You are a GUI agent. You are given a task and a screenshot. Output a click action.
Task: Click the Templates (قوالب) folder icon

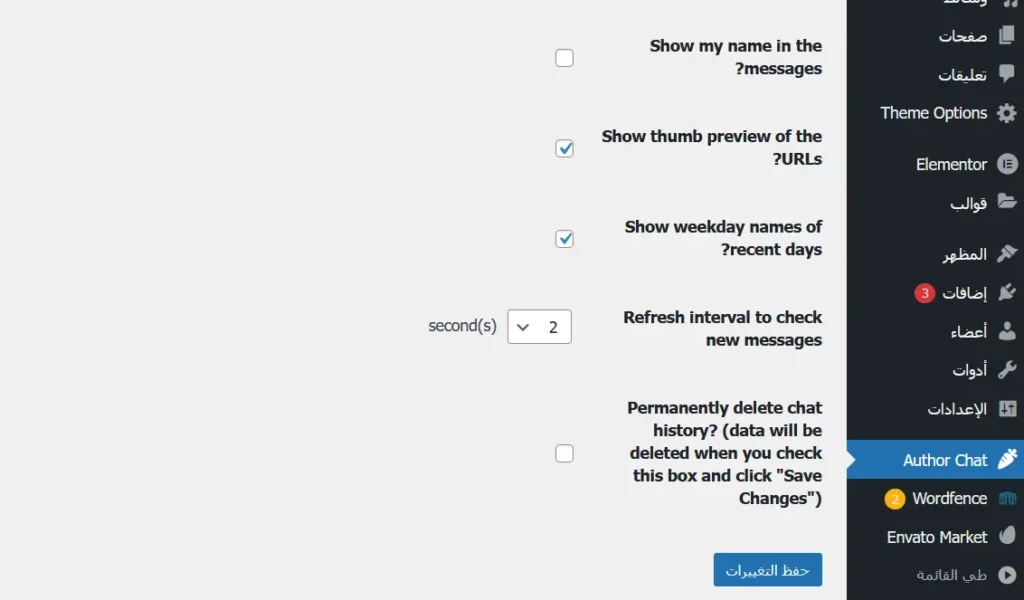pos(1007,203)
